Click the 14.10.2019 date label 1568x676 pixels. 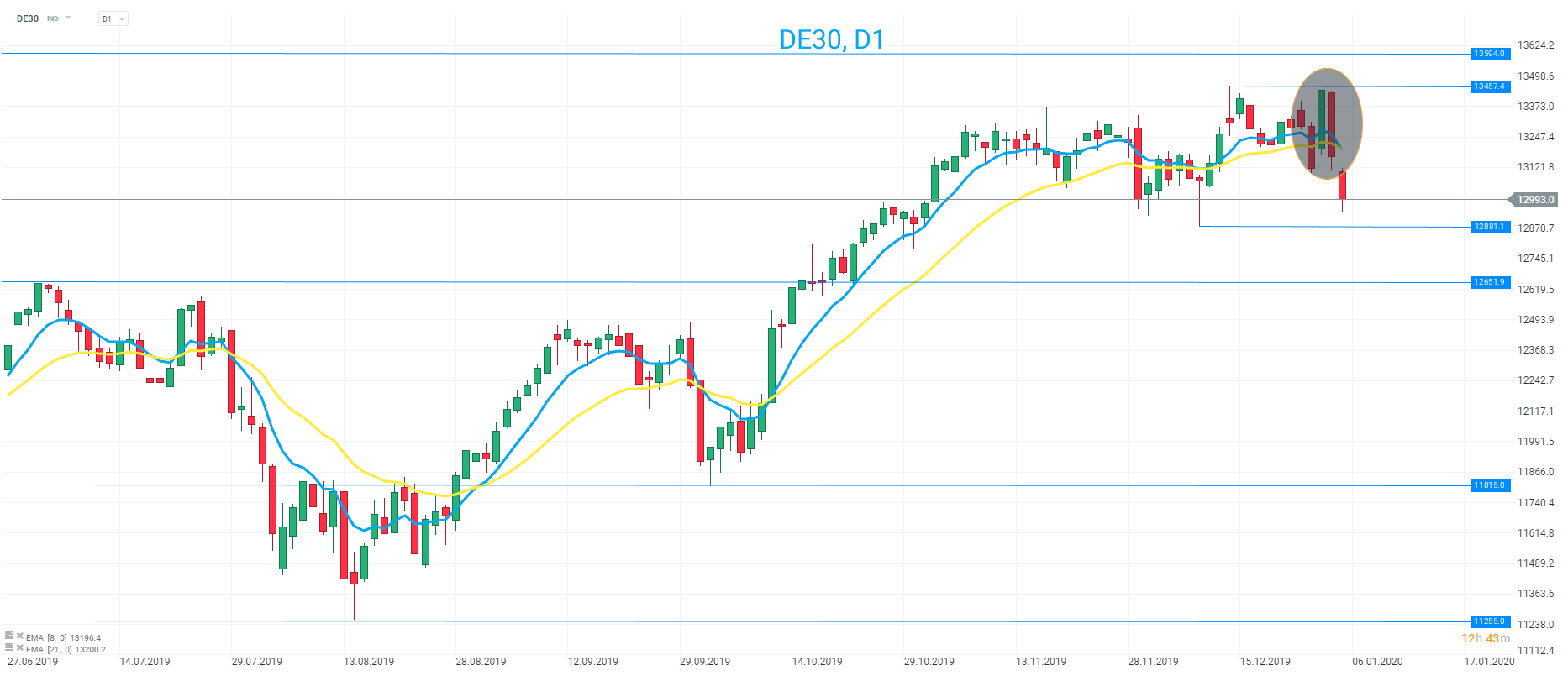(x=818, y=662)
